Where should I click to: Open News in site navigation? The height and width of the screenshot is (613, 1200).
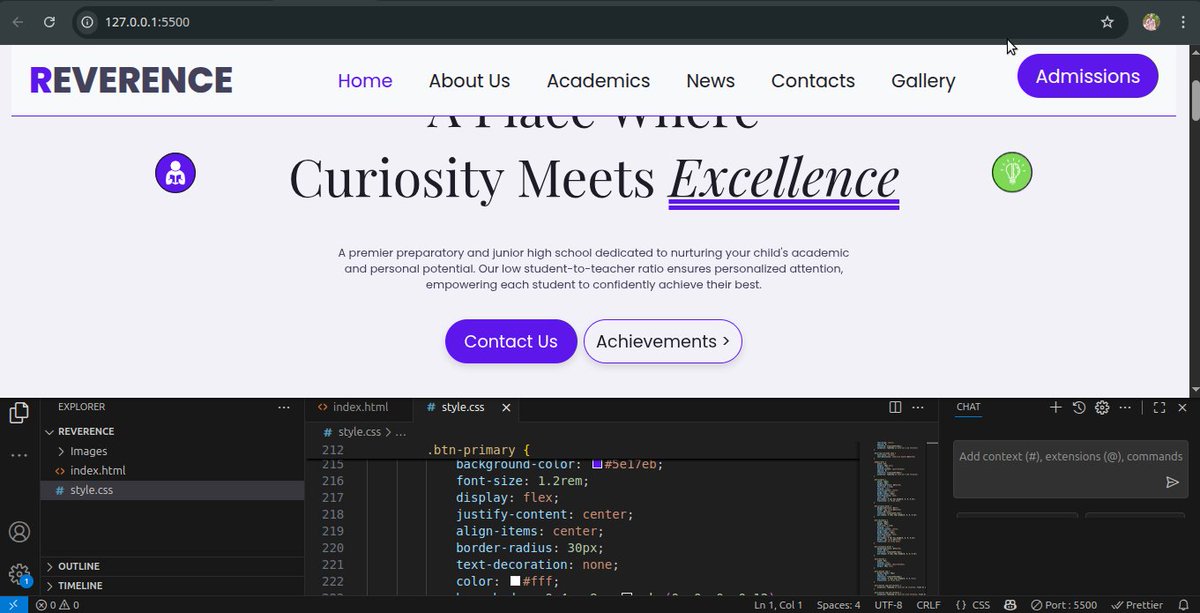pos(710,81)
